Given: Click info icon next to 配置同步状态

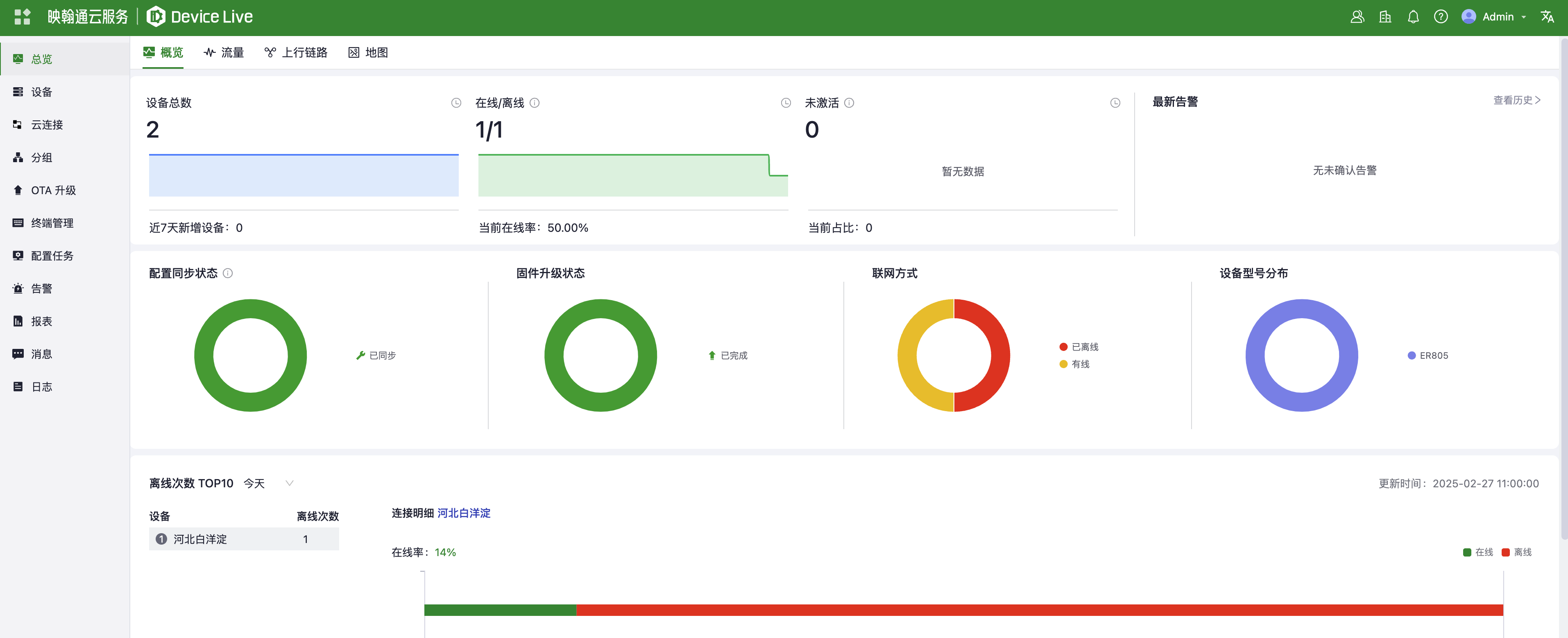Looking at the screenshot, I should pos(228,274).
